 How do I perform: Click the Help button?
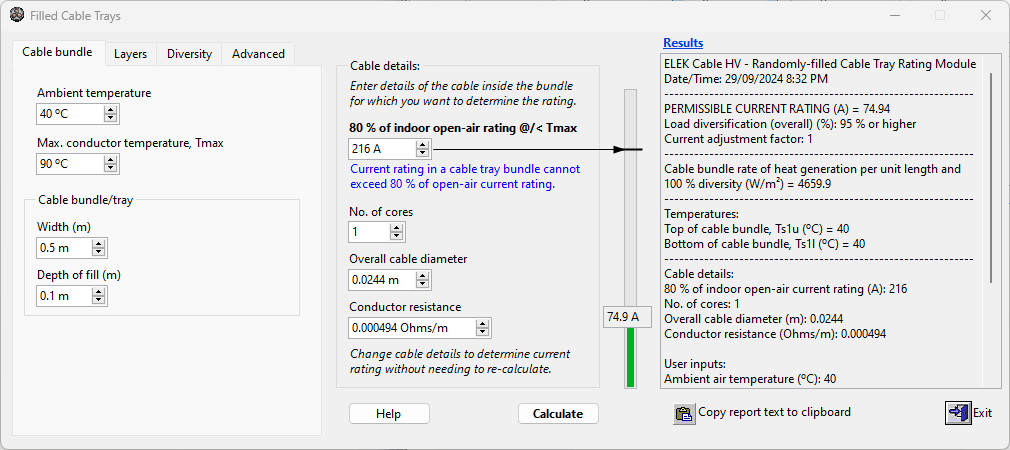point(388,414)
